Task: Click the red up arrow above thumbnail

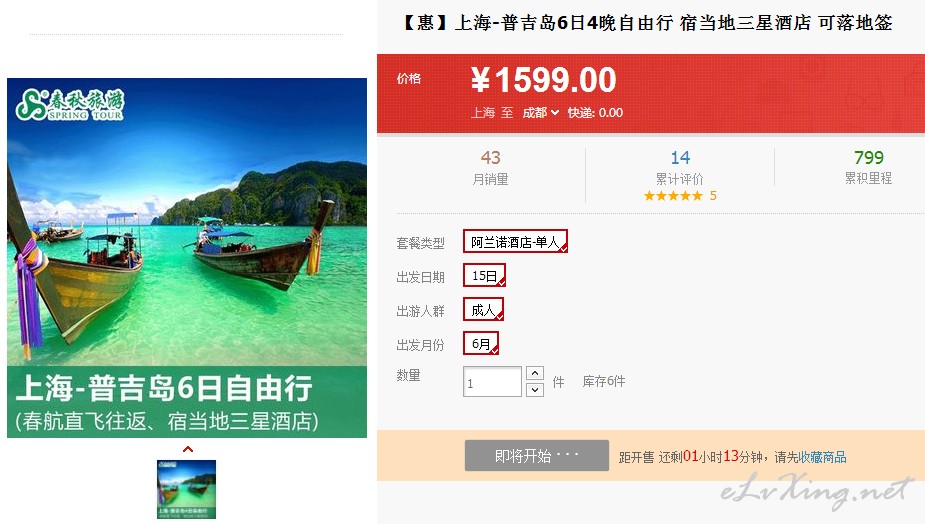Action: (x=188, y=449)
